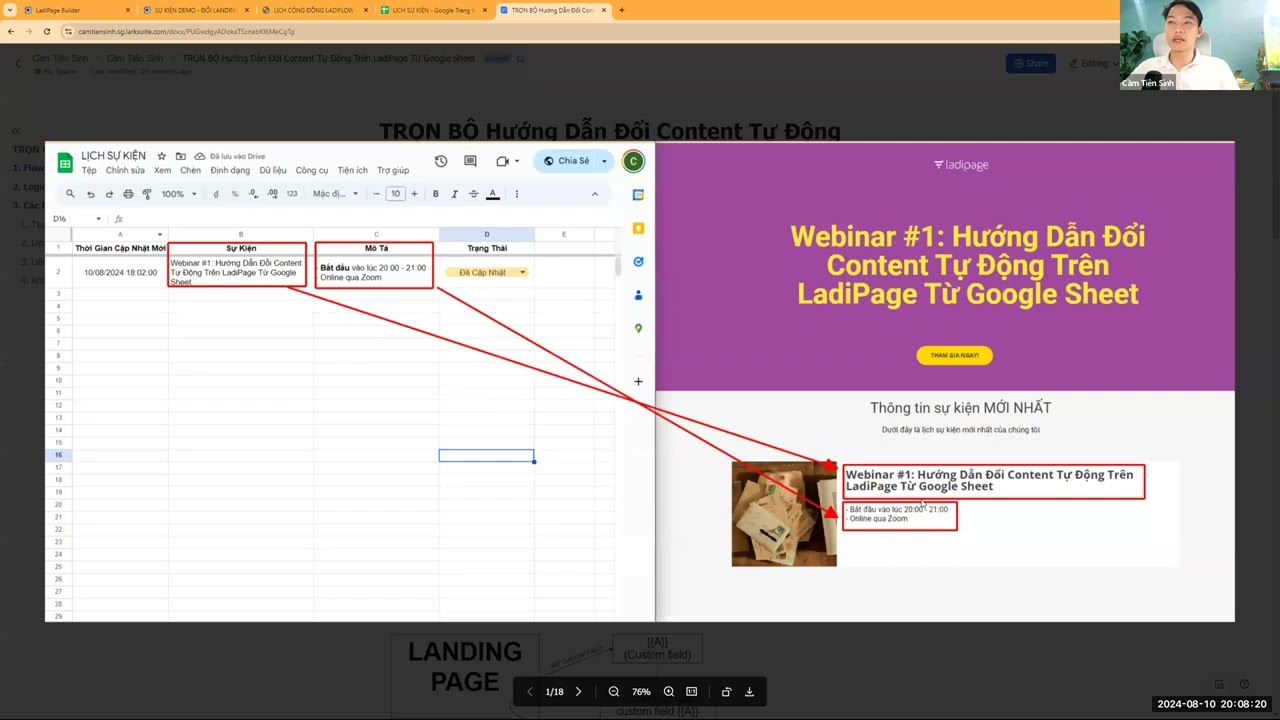Click the redo arrow in Sheets toolbar

(109, 194)
